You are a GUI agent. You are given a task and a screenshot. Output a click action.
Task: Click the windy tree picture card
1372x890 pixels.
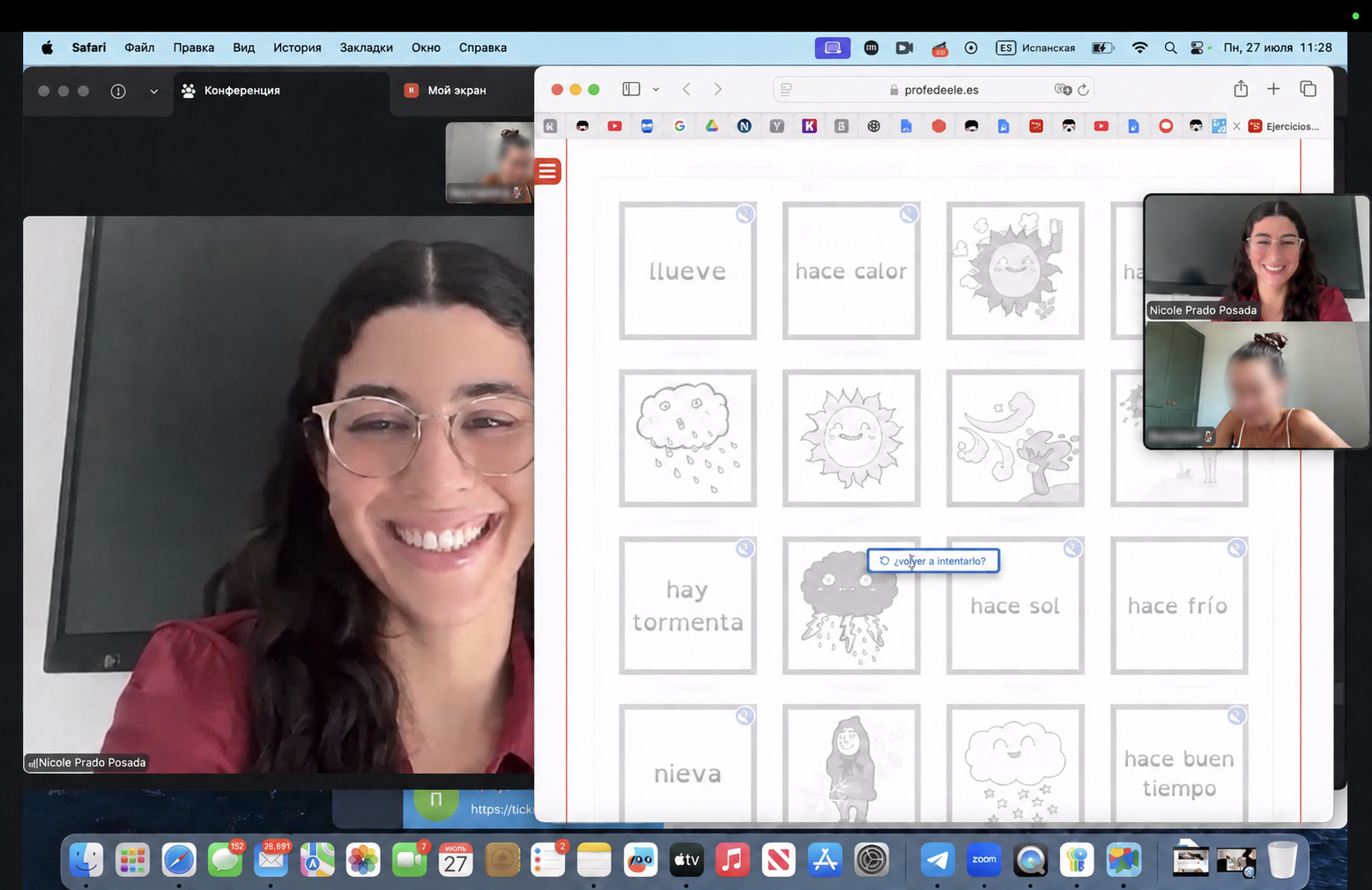click(1015, 438)
